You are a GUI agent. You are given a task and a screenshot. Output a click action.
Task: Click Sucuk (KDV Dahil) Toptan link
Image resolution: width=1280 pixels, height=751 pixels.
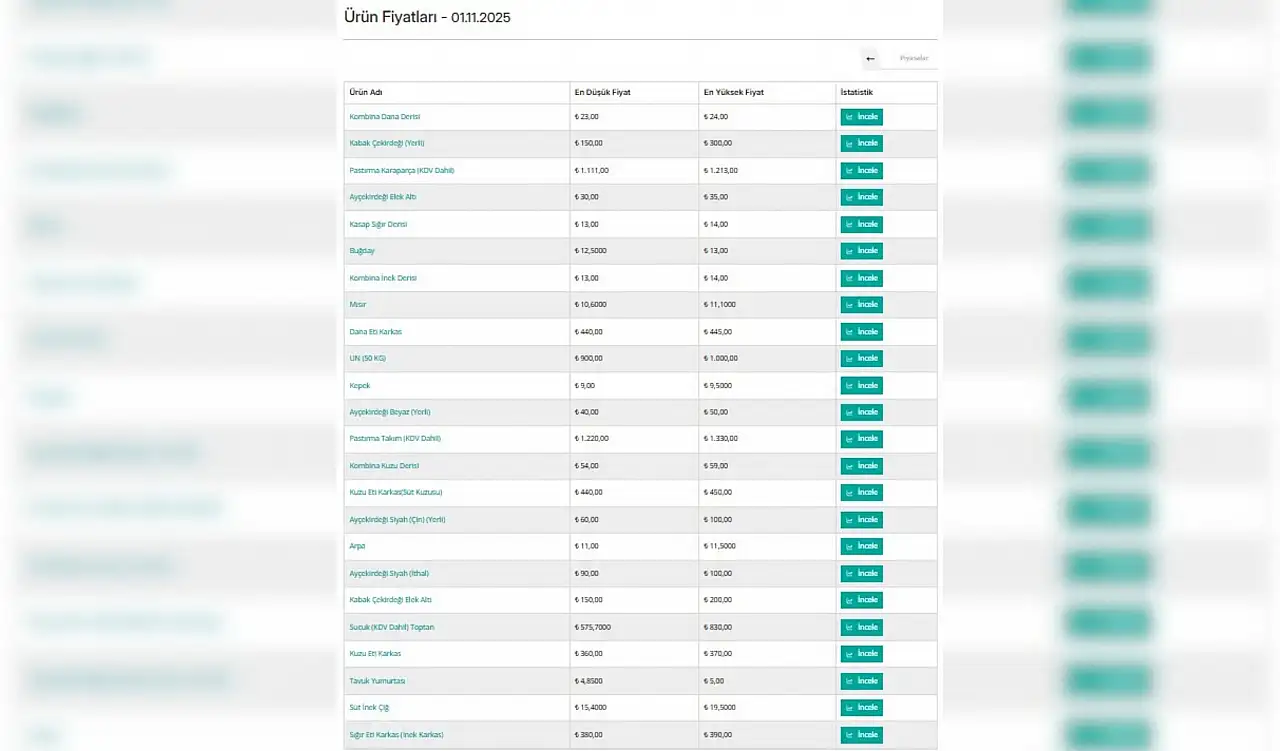[x=391, y=627]
